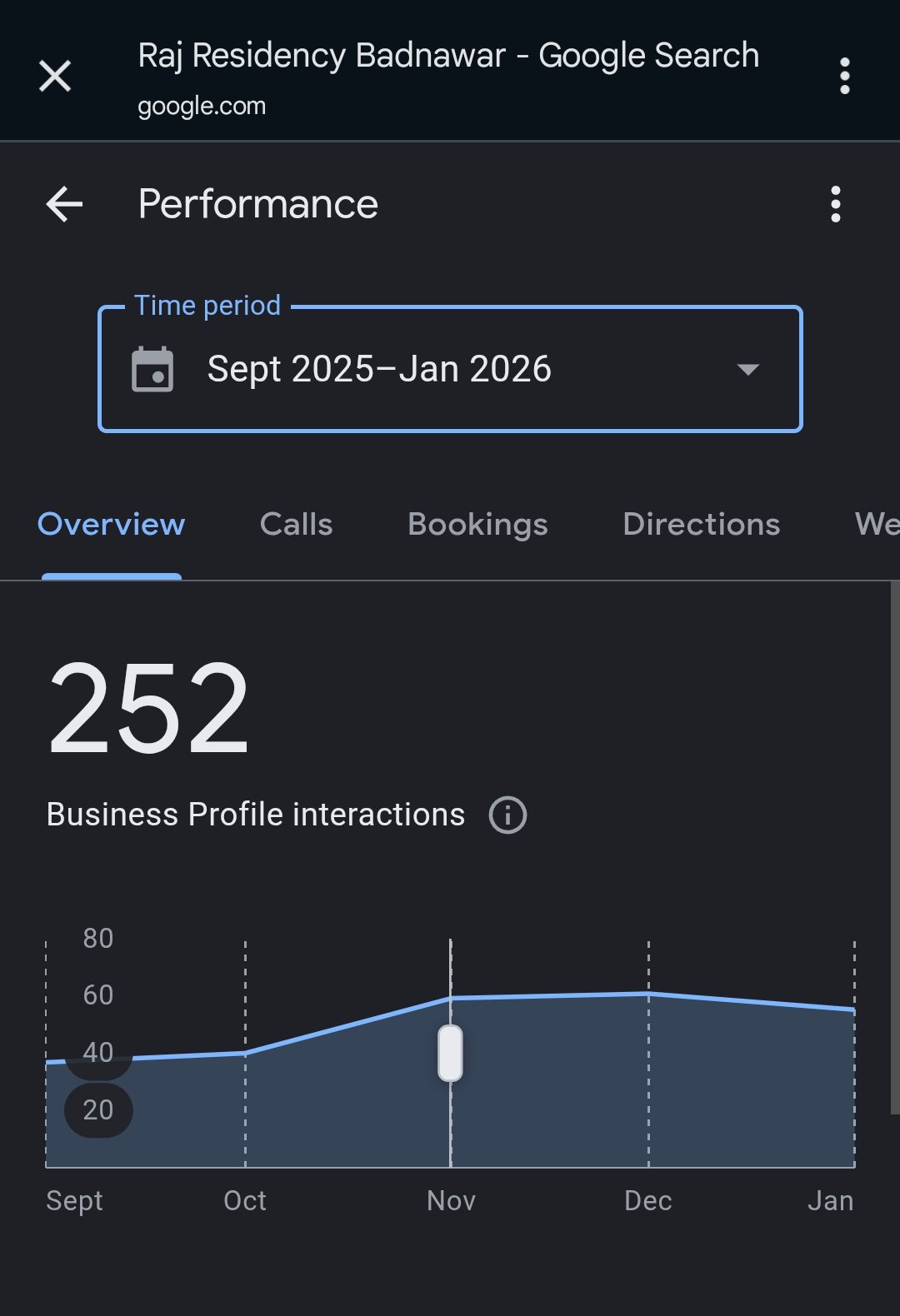900x1316 pixels.
Task: Tap the info icon beside Business Profile interactions
Action: point(507,815)
